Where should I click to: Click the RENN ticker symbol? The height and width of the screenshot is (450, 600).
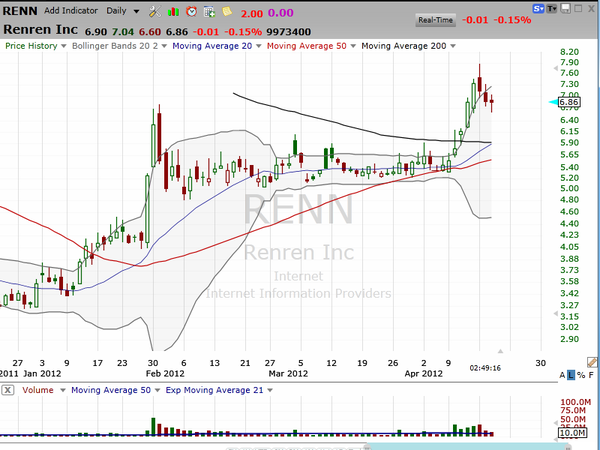point(20,11)
